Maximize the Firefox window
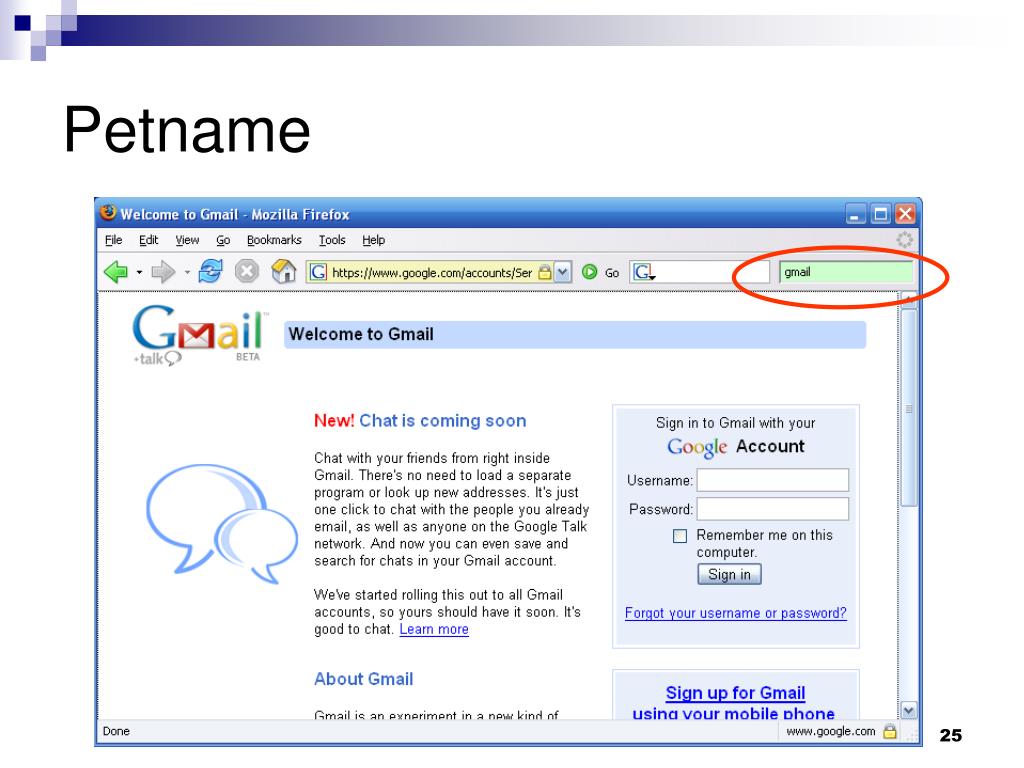 click(x=880, y=214)
